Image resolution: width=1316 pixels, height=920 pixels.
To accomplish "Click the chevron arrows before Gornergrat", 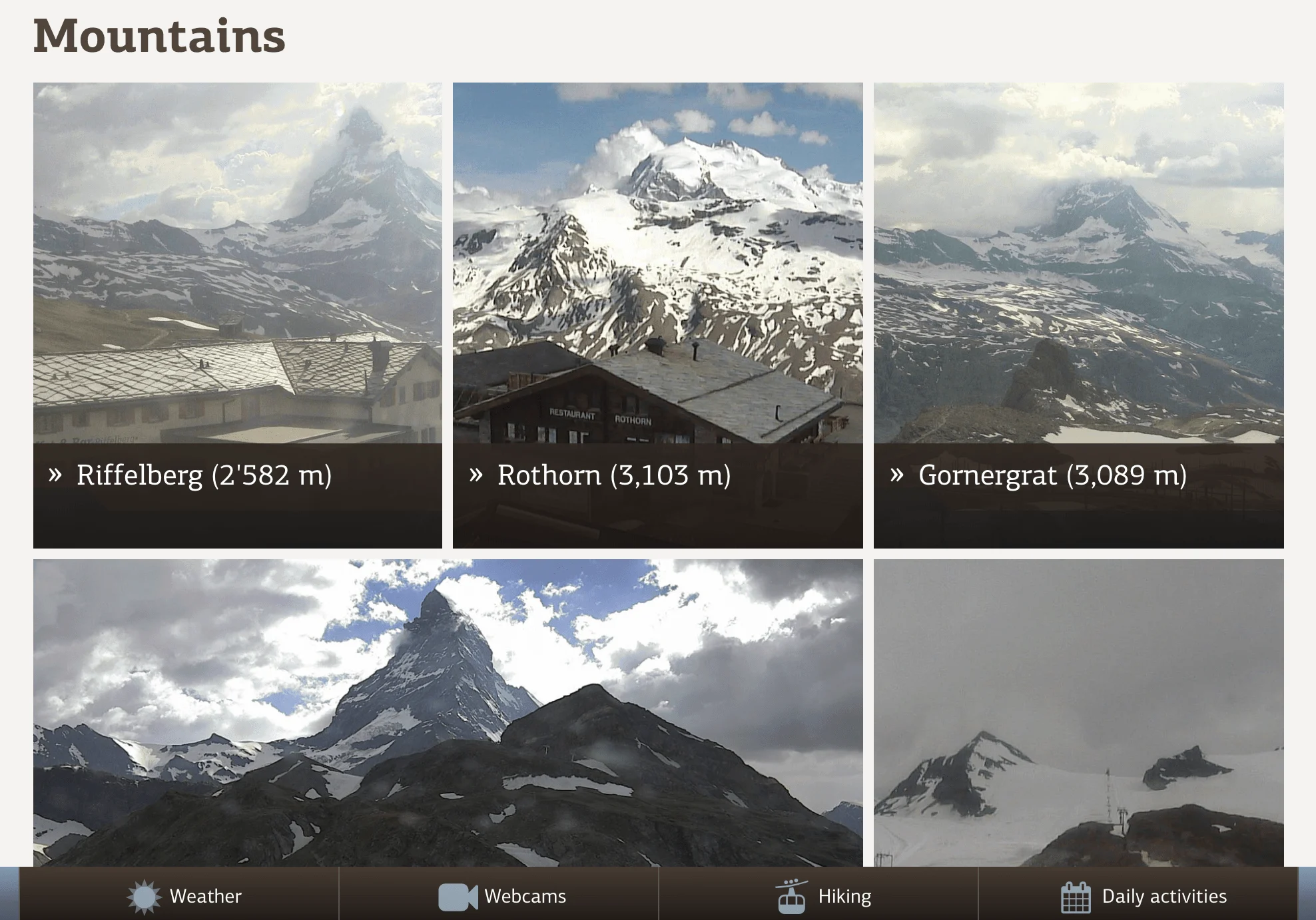I will click(x=897, y=475).
